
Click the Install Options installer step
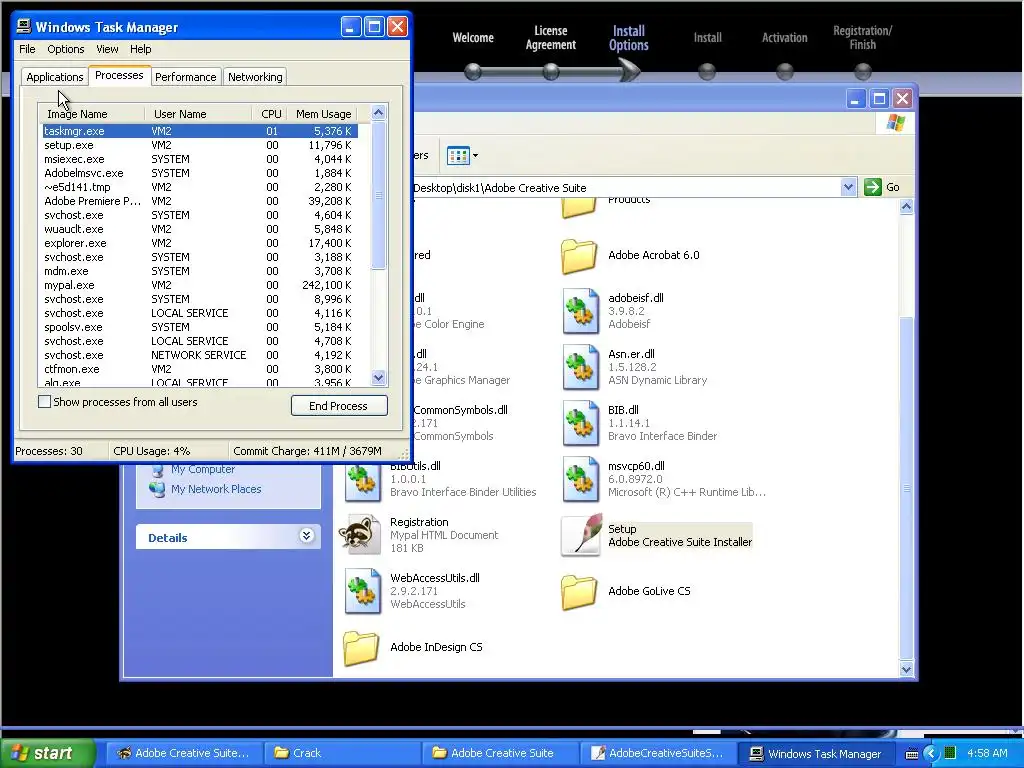(629, 38)
